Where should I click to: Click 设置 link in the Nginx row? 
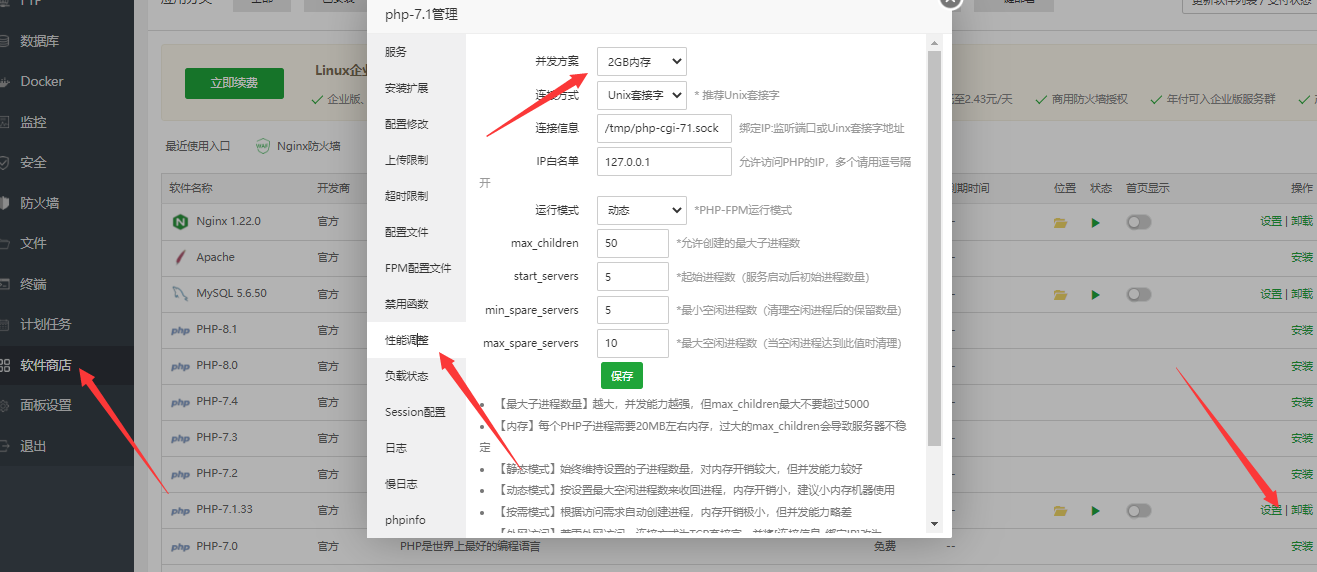tap(1271, 222)
